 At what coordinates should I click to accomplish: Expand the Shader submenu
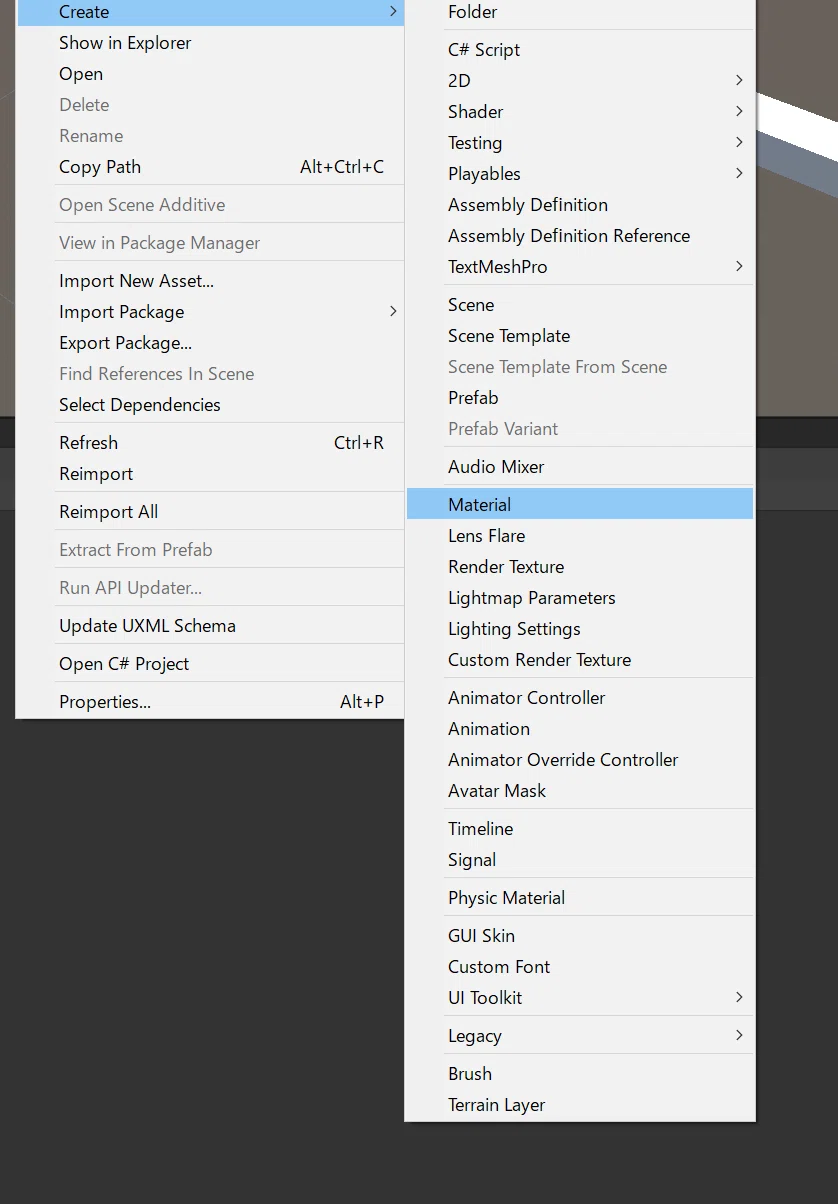[580, 112]
